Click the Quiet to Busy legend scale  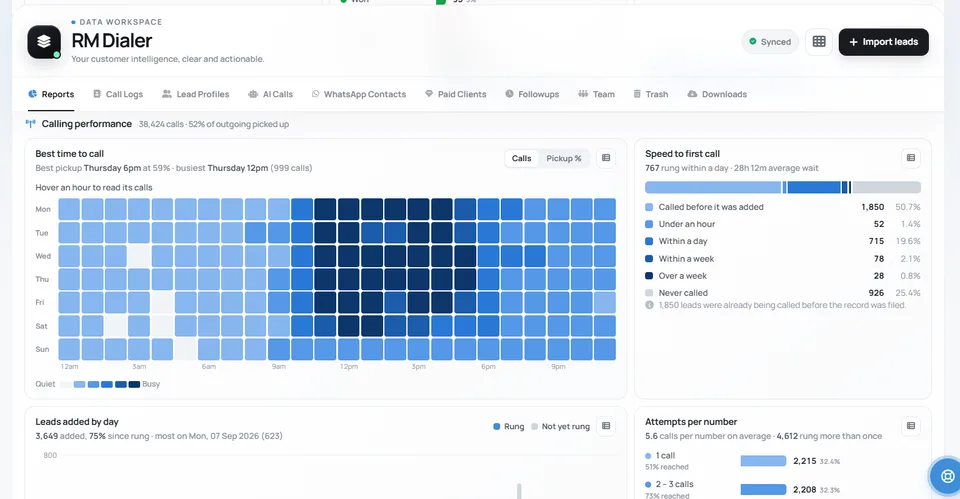click(100, 384)
